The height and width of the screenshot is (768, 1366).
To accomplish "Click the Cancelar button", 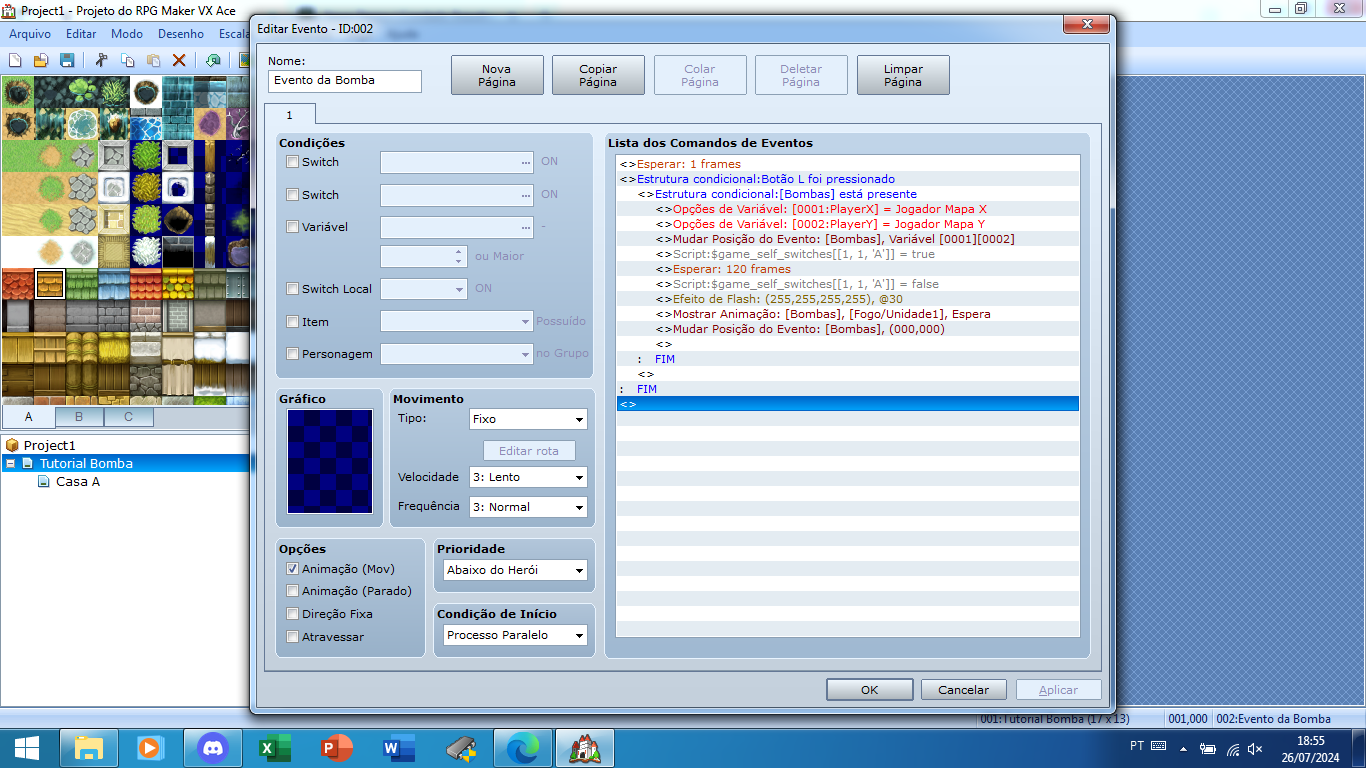I will point(964,690).
